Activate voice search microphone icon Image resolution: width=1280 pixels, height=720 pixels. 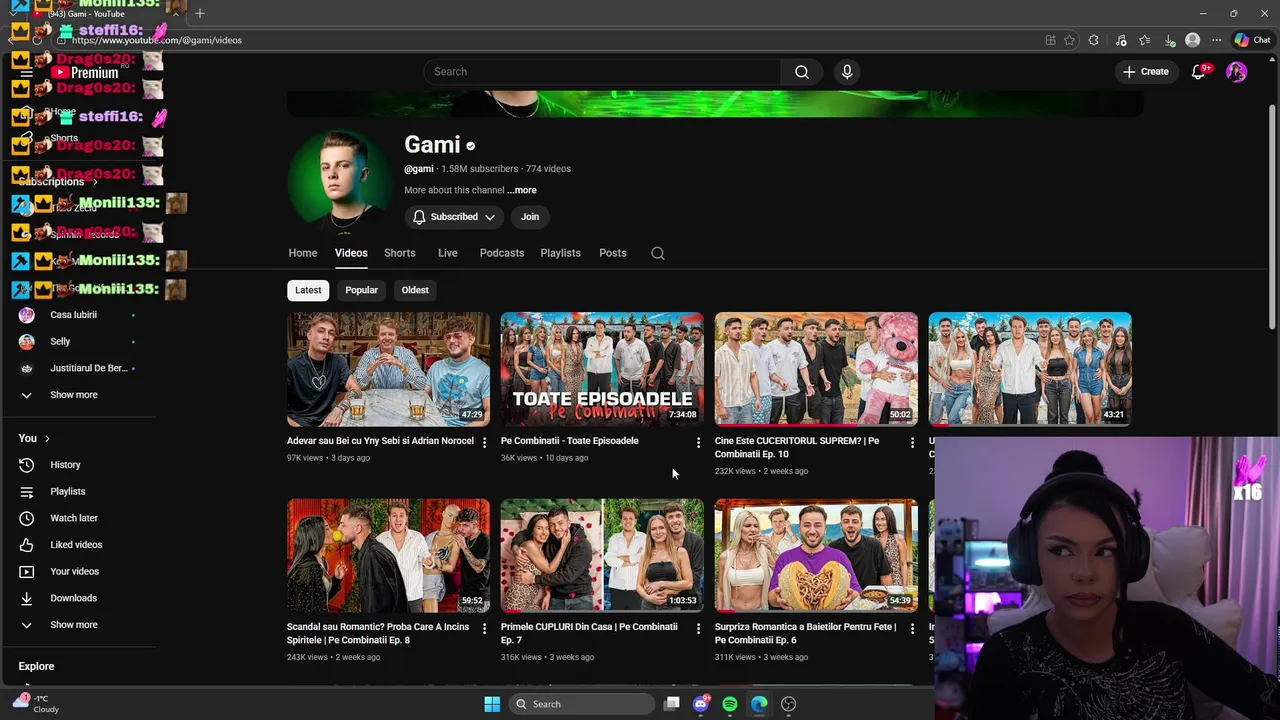click(847, 72)
